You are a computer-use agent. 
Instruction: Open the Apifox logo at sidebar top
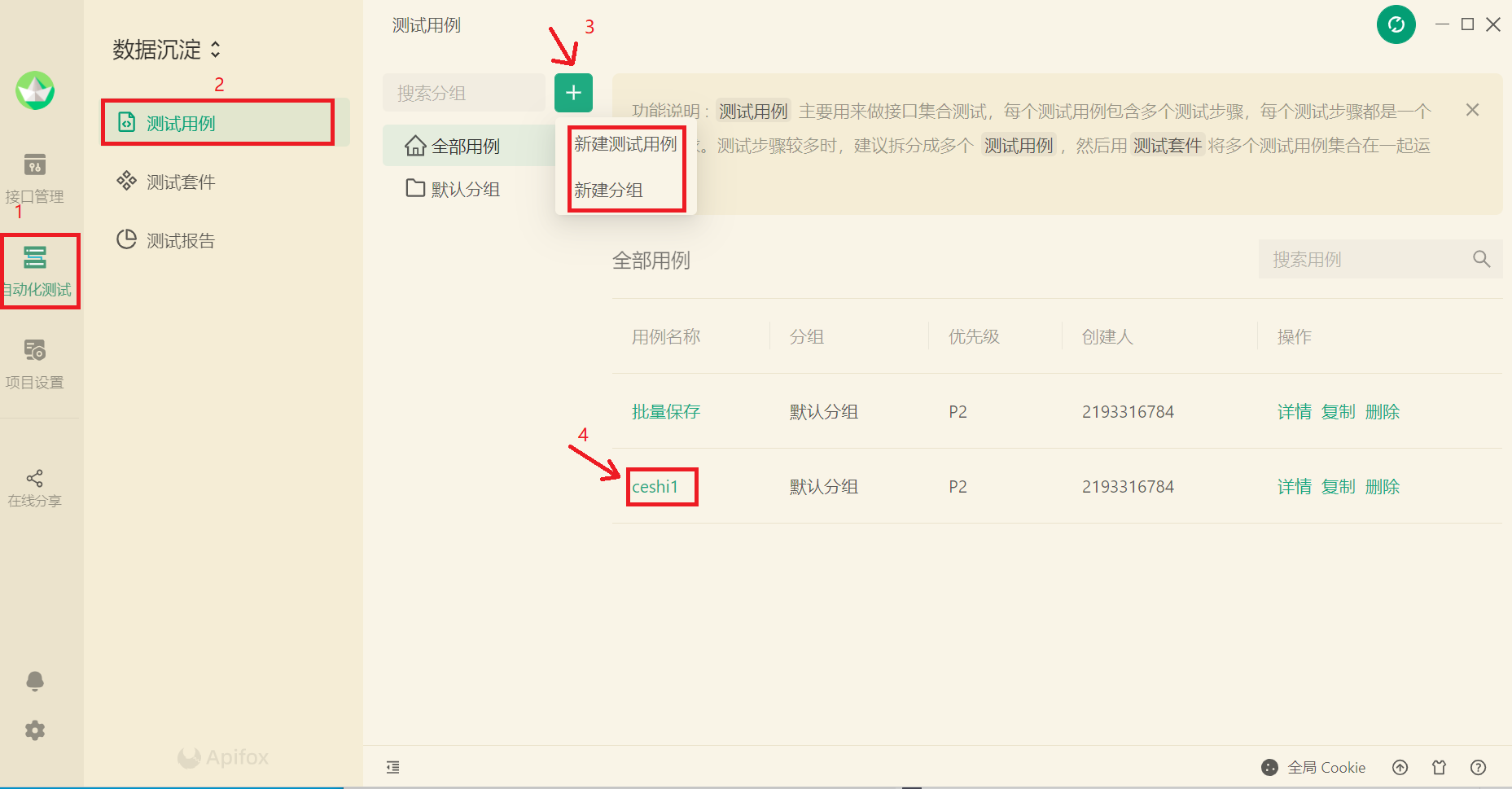(35, 90)
